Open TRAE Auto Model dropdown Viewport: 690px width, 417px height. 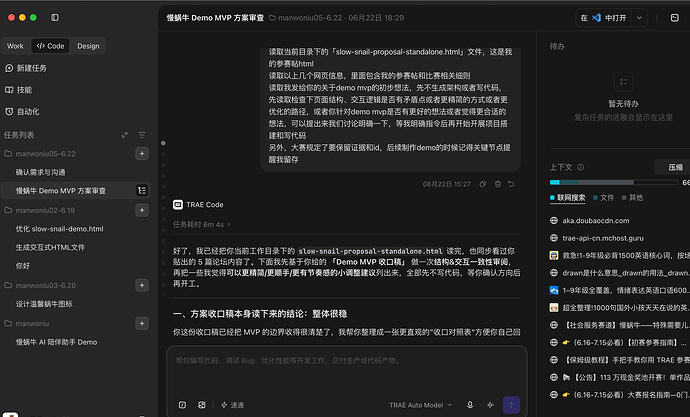pos(420,405)
